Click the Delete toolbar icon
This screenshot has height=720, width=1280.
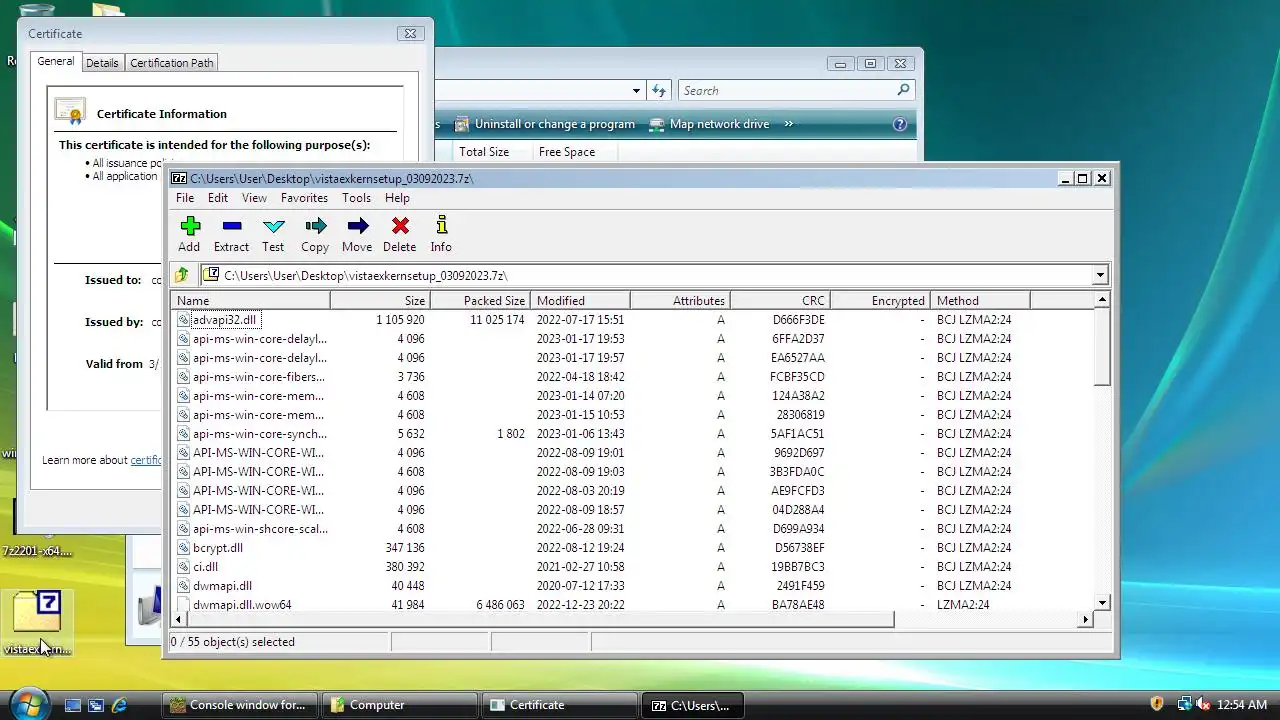pyautogui.click(x=400, y=226)
